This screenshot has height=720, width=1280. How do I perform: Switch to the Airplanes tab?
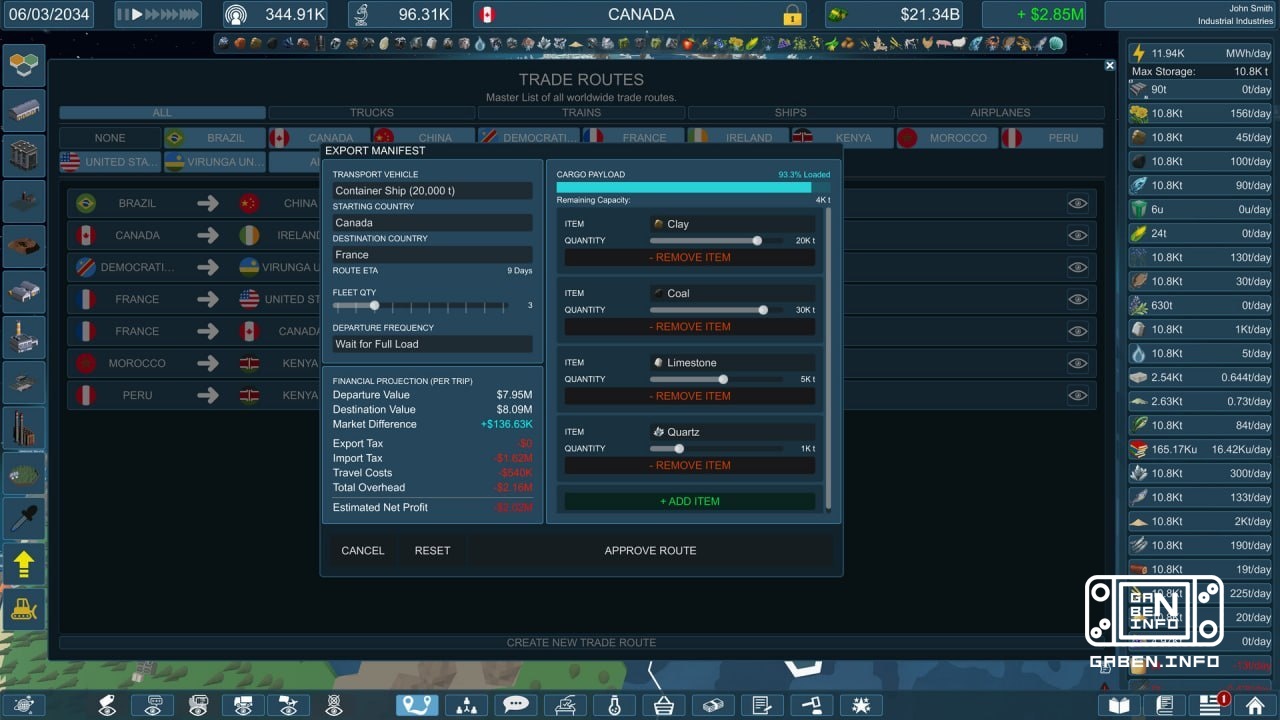[1000, 113]
